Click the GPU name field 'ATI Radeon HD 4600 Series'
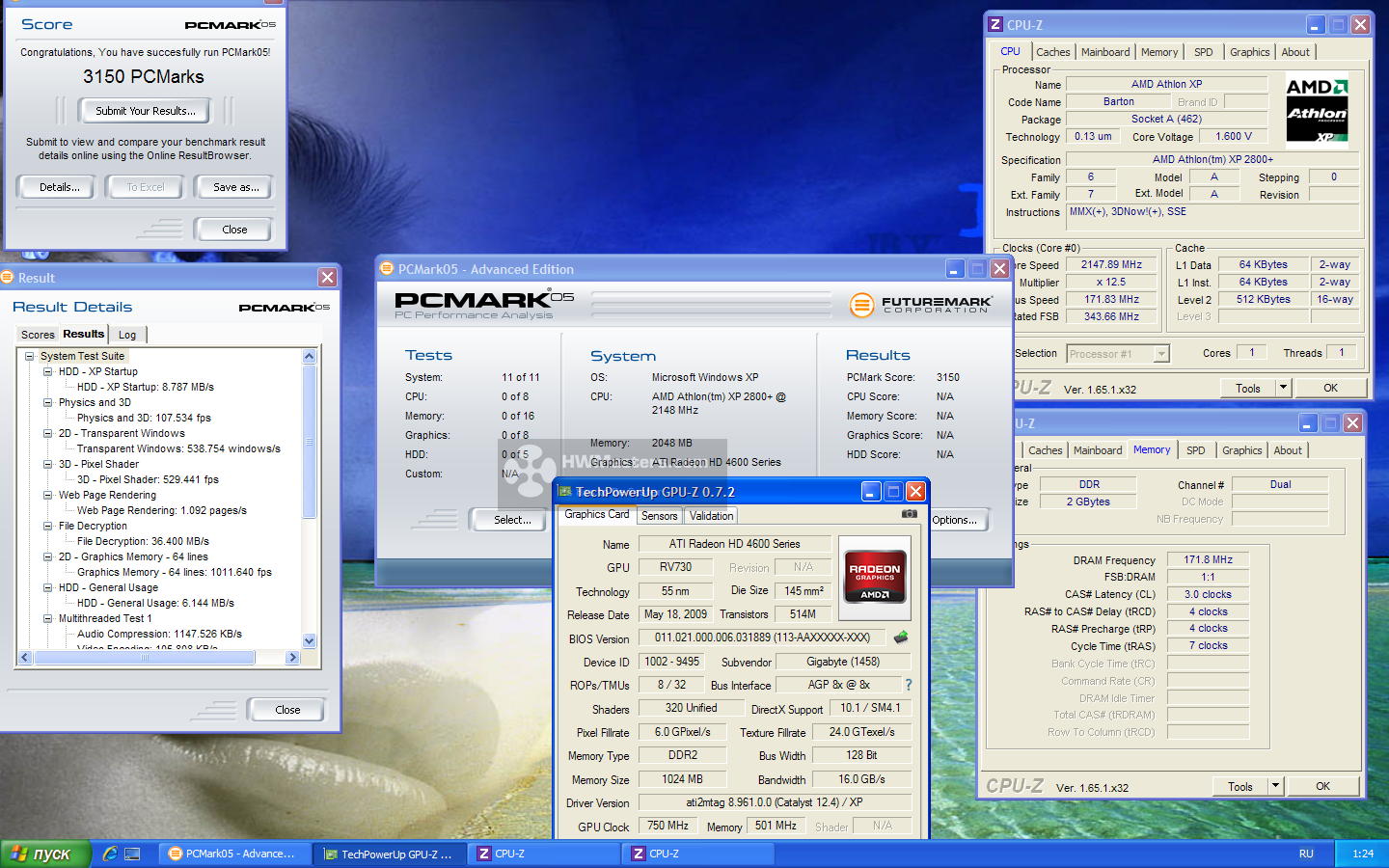1389x868 pixels. [735, 544]
